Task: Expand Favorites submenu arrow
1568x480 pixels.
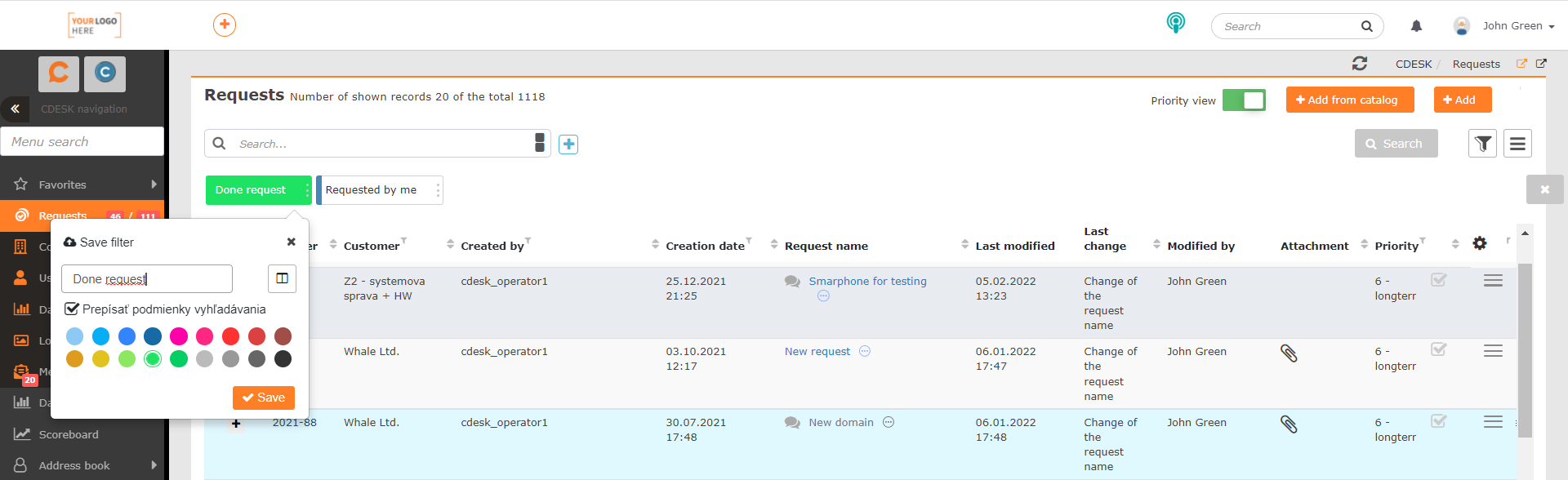Action: (x=154, y=184)
